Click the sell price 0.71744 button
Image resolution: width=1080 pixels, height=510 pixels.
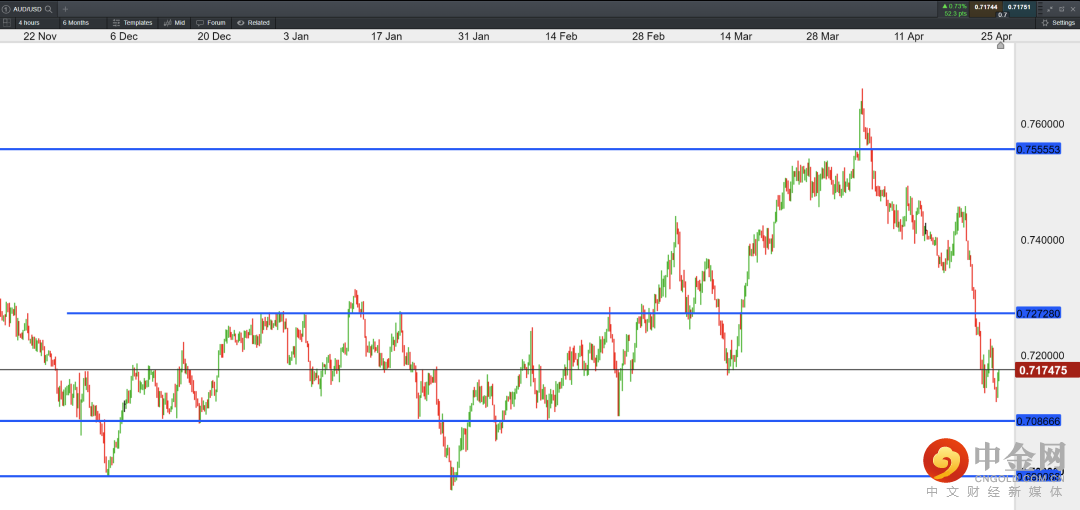986,9
